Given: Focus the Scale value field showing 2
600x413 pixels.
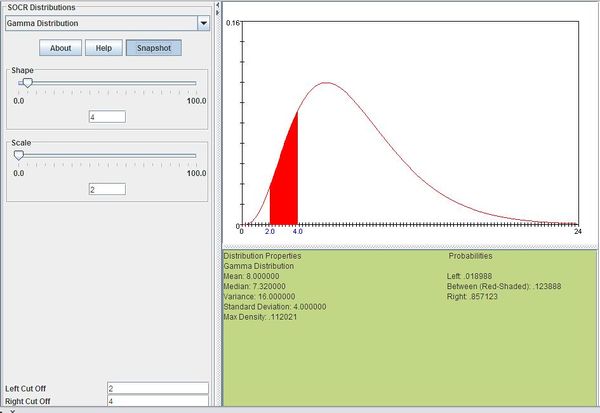Looking at the screenshot, I should tap(107, 189).
